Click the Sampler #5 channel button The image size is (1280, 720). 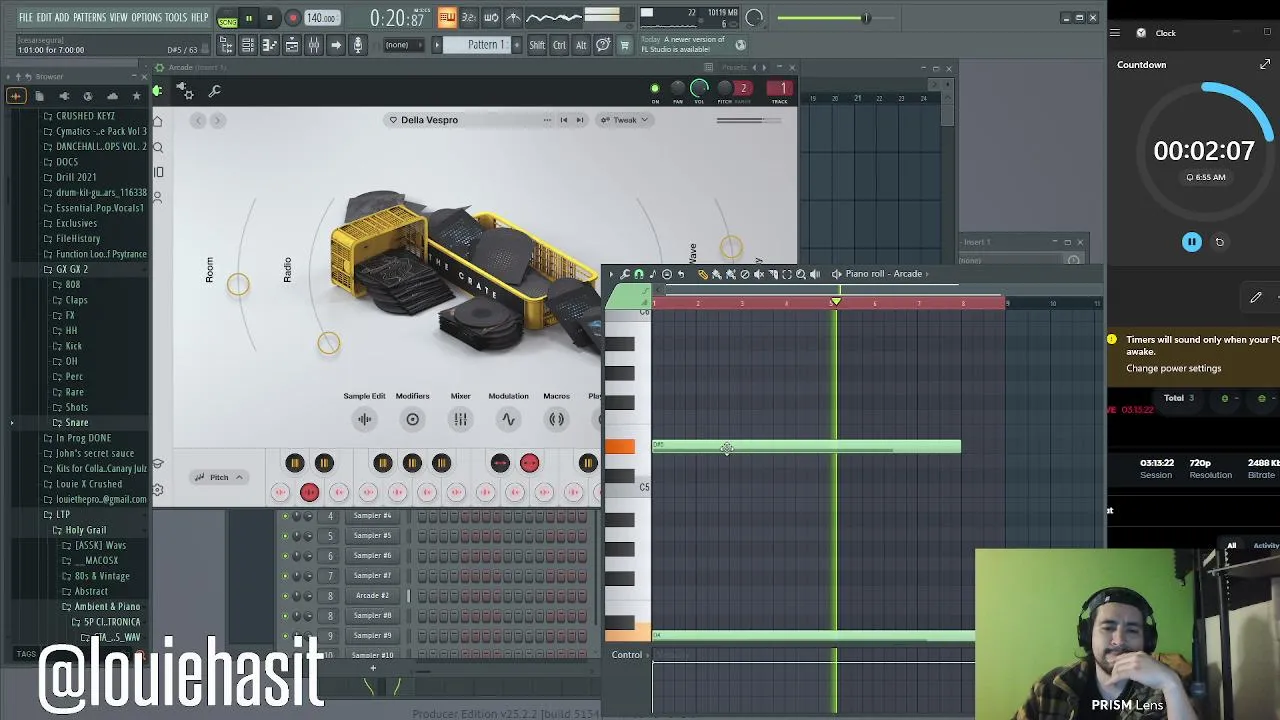(x=372, y=536)
